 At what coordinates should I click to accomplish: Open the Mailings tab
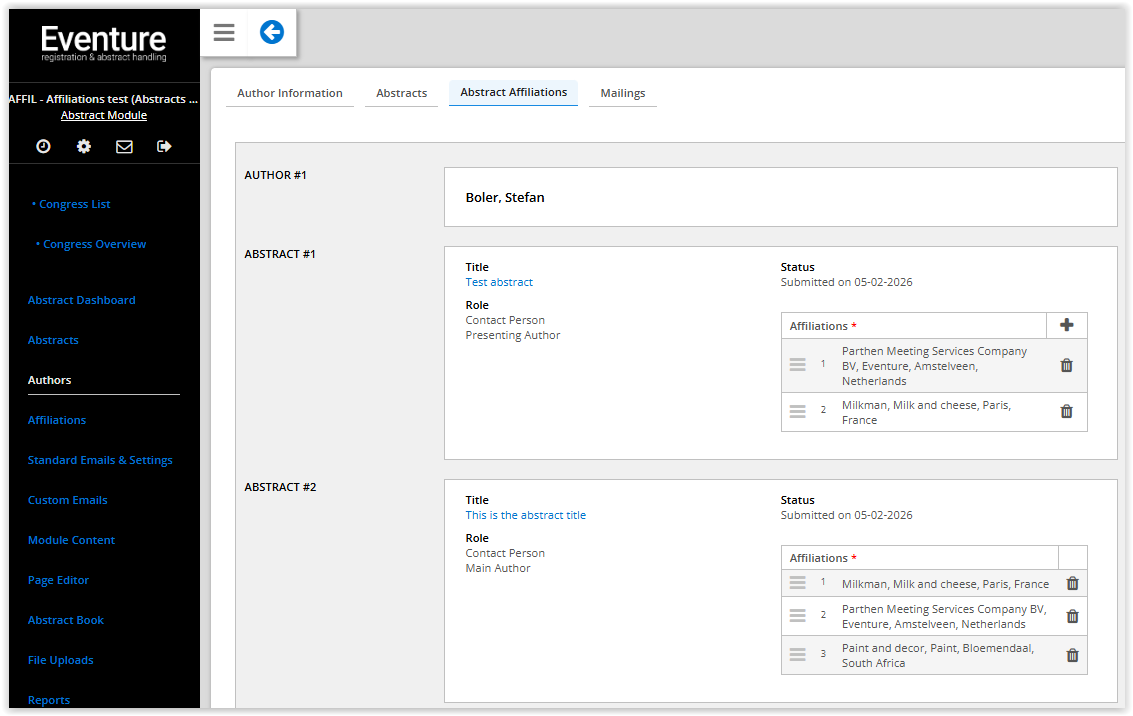(x=622, y=93)
